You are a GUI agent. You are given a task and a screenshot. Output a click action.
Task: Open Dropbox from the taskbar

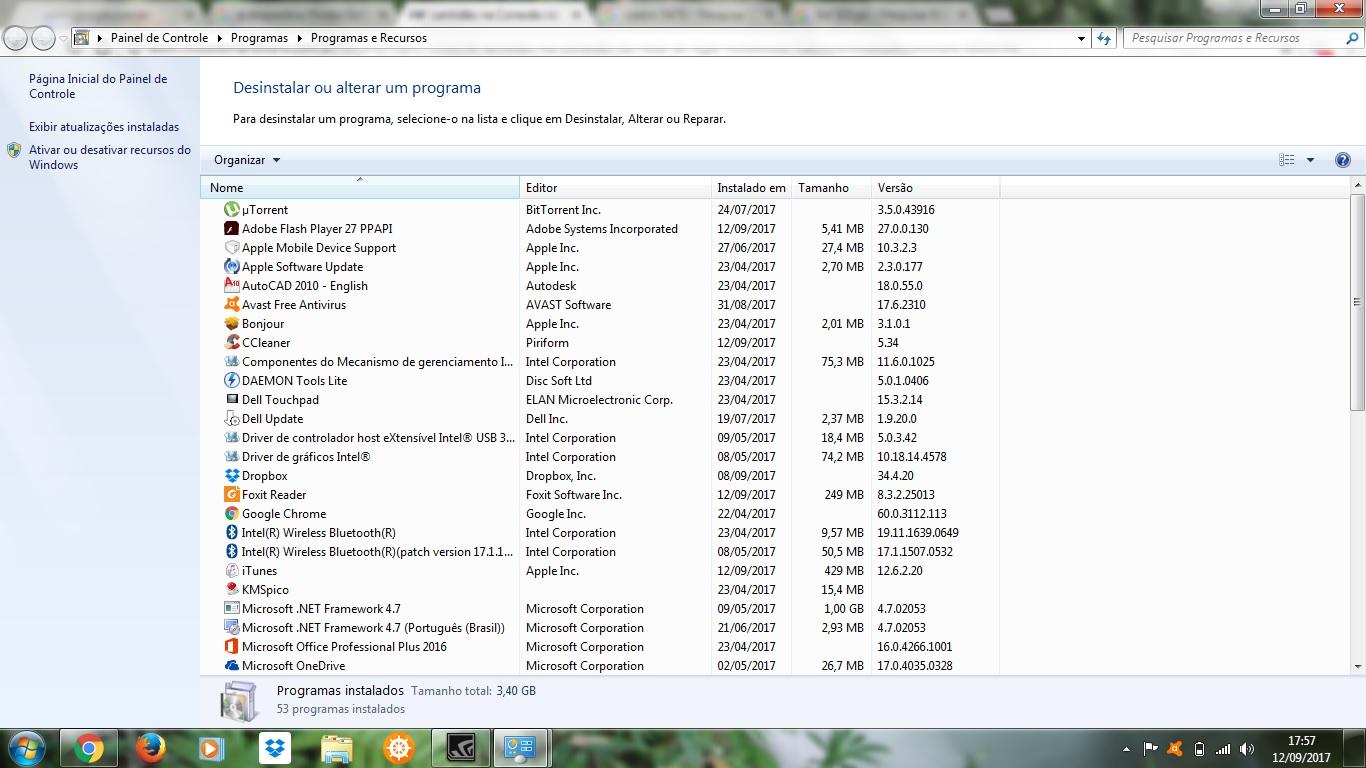pos(274,748)
